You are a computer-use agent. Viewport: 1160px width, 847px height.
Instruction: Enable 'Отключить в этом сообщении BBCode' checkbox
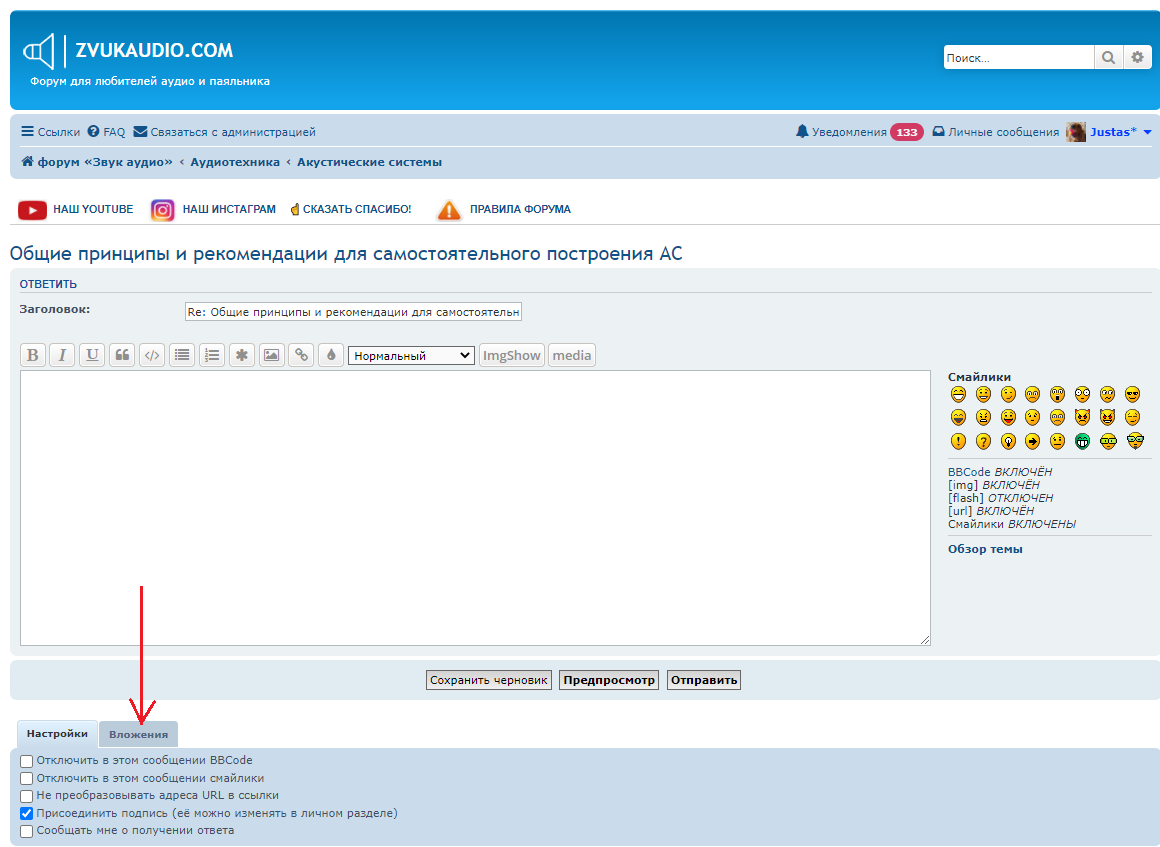27,761
